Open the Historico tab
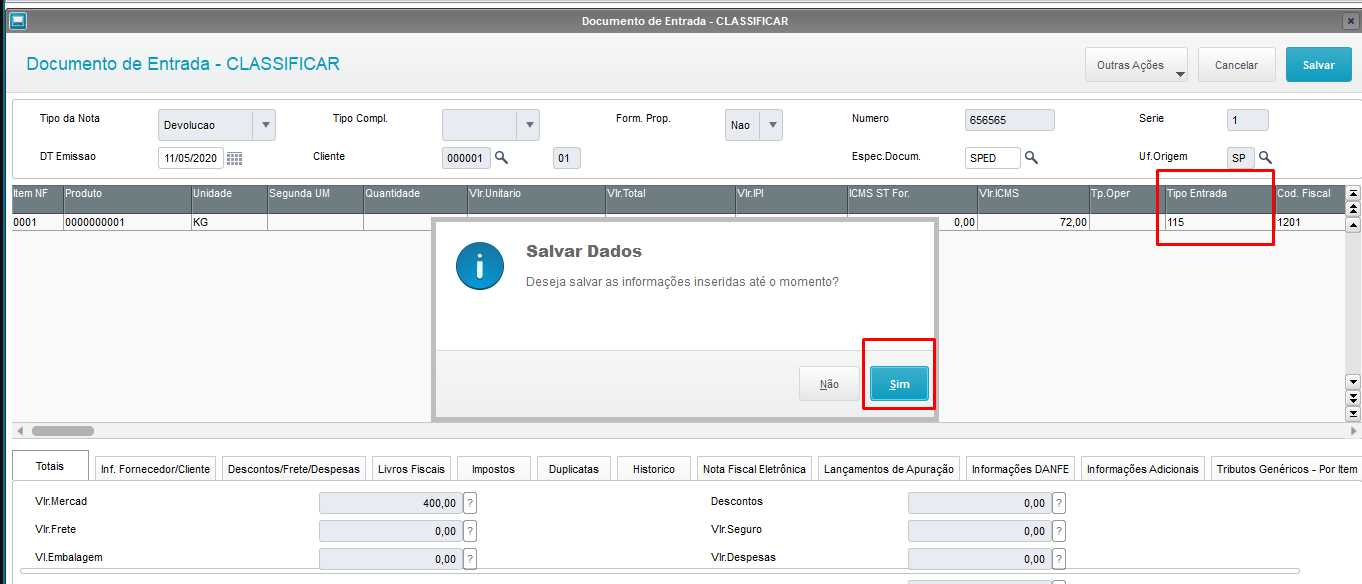Image resolution: width=1362 pixels, height=584 pixels. pos(654,469)
